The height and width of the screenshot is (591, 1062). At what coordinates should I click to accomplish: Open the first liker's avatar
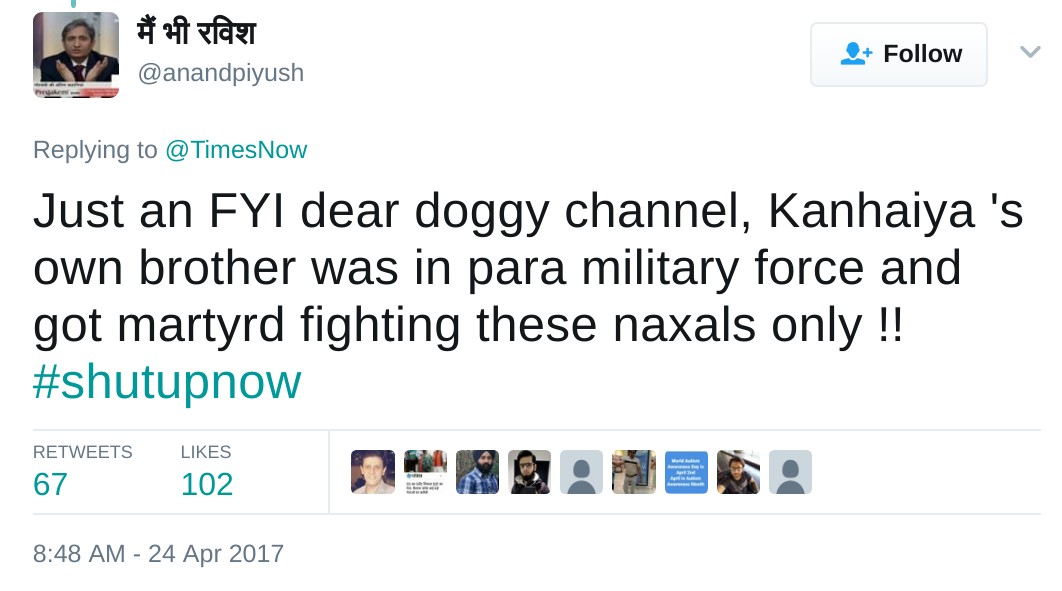tap(373, 472)
